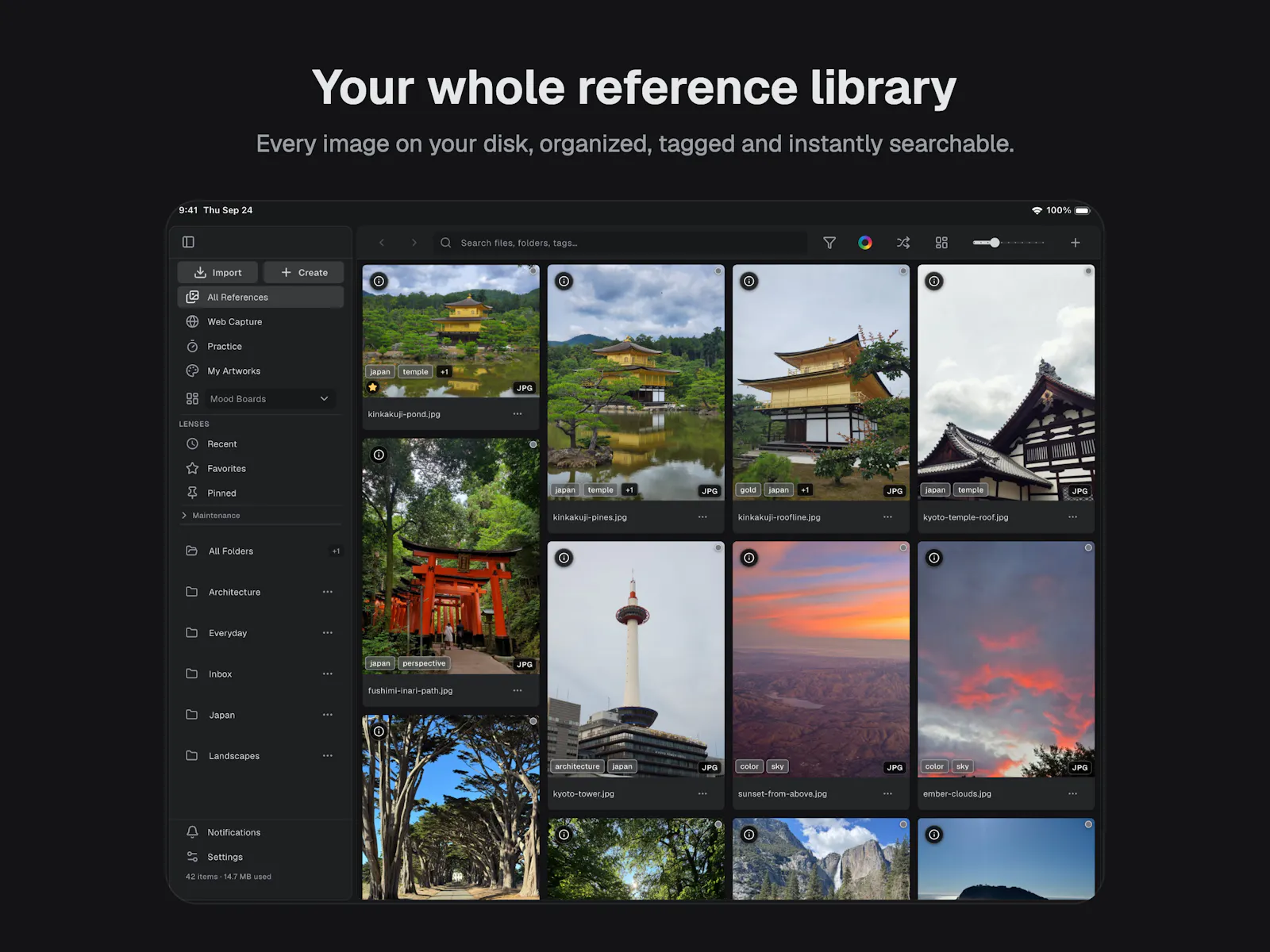Show the Pinned lens
The height and width of the screenshot is (952, 1270).
260,493
